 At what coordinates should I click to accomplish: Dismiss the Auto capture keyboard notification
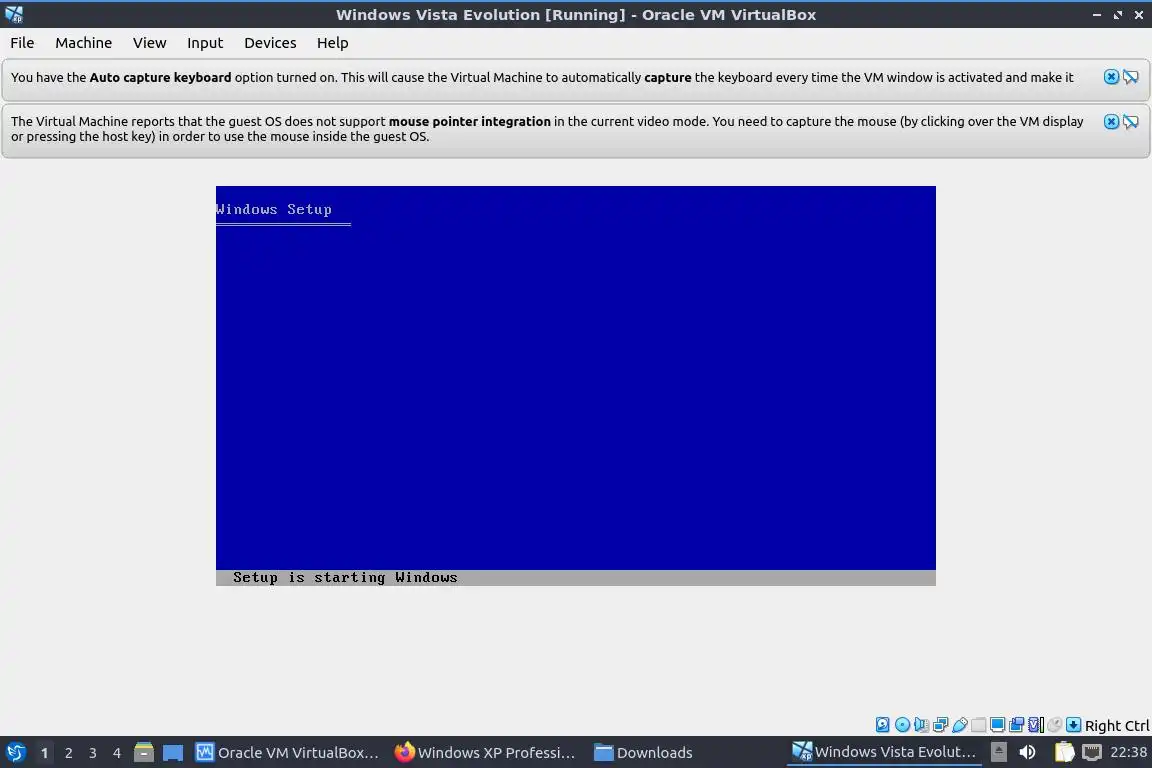point(1111,77)
